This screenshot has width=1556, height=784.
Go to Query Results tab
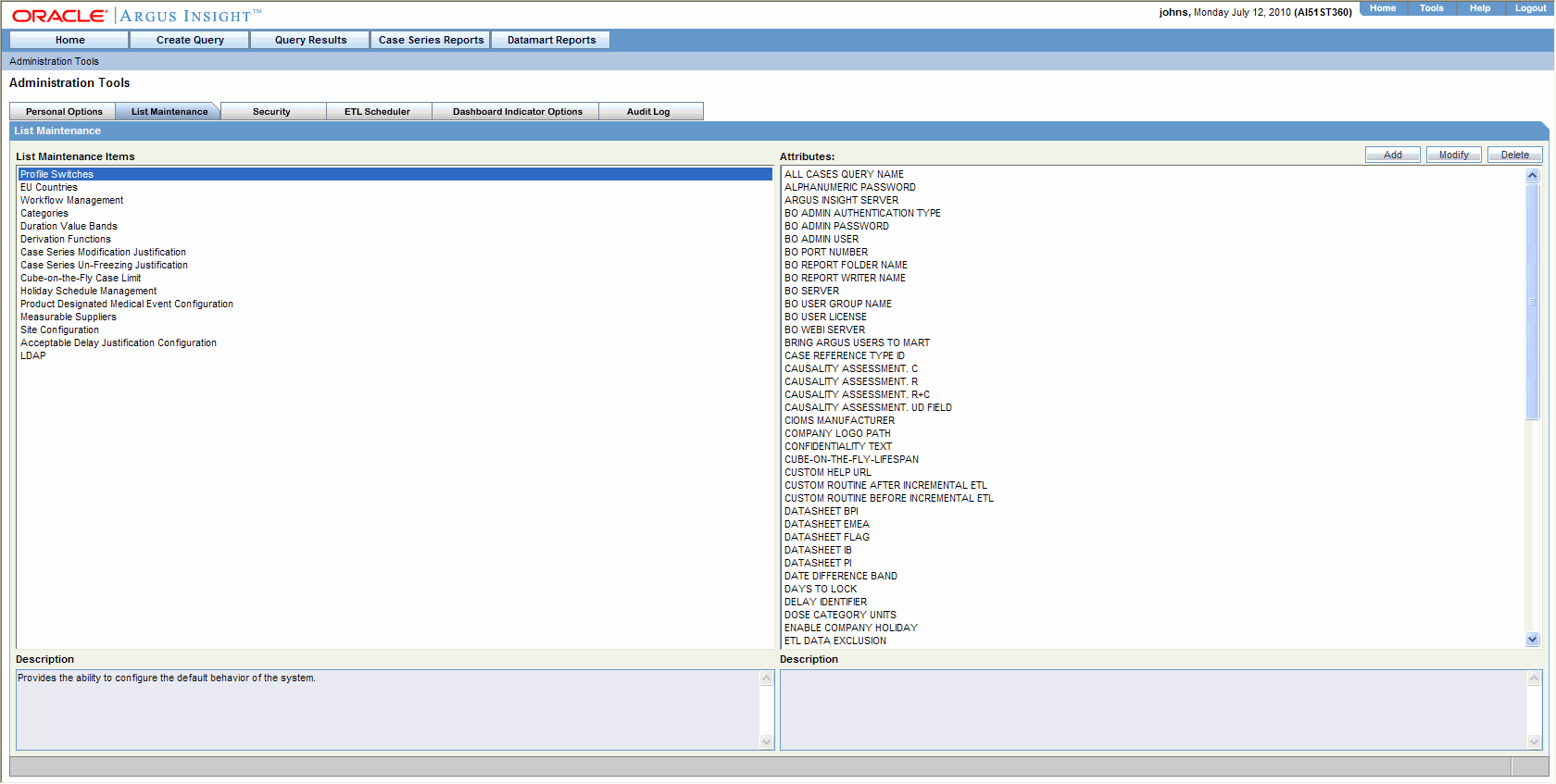click(310, 40)
